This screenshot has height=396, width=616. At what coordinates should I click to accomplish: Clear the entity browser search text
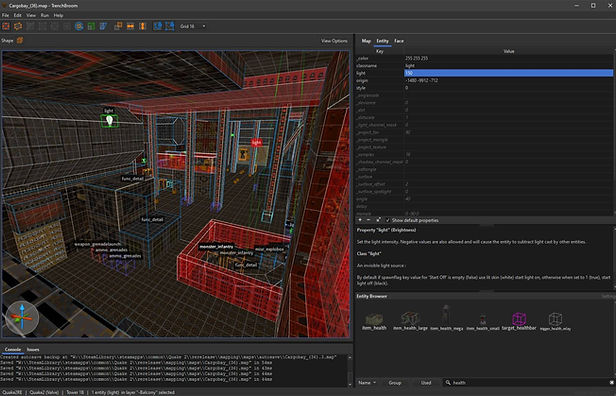pos(612,383)
